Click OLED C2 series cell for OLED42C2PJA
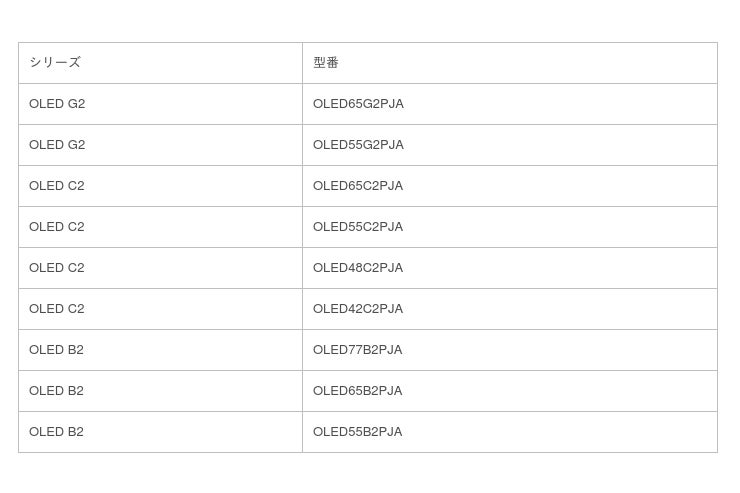Image resolution: width=740 pixels, height=493 pixels. [57, 309]
